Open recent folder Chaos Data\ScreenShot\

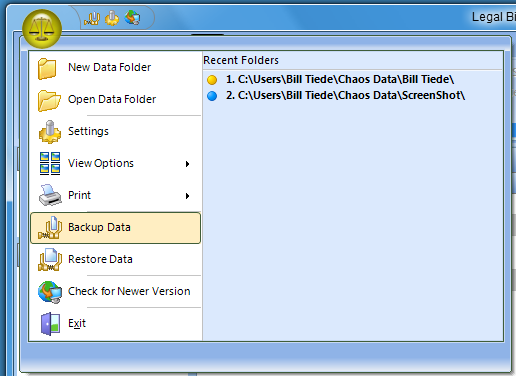click(x=345, y=96)
